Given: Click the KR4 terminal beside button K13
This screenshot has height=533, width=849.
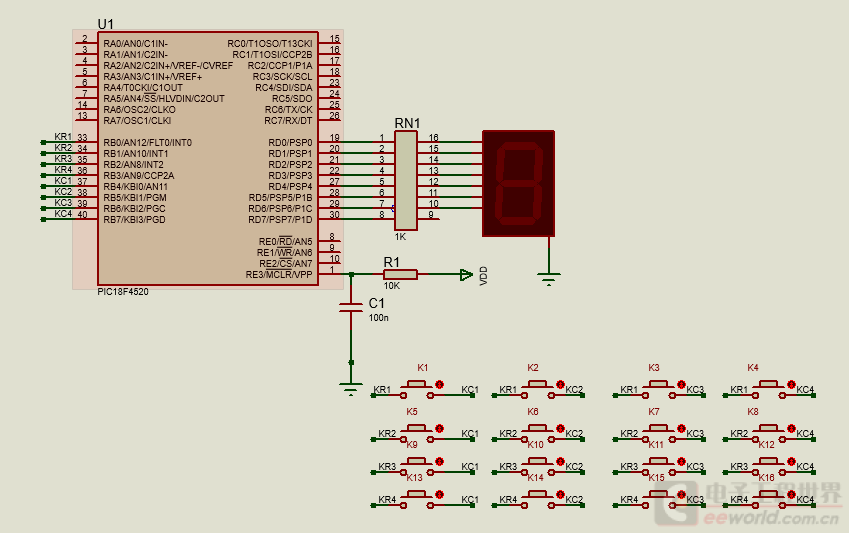Looking at the screenshot, I should click(387, 500).
